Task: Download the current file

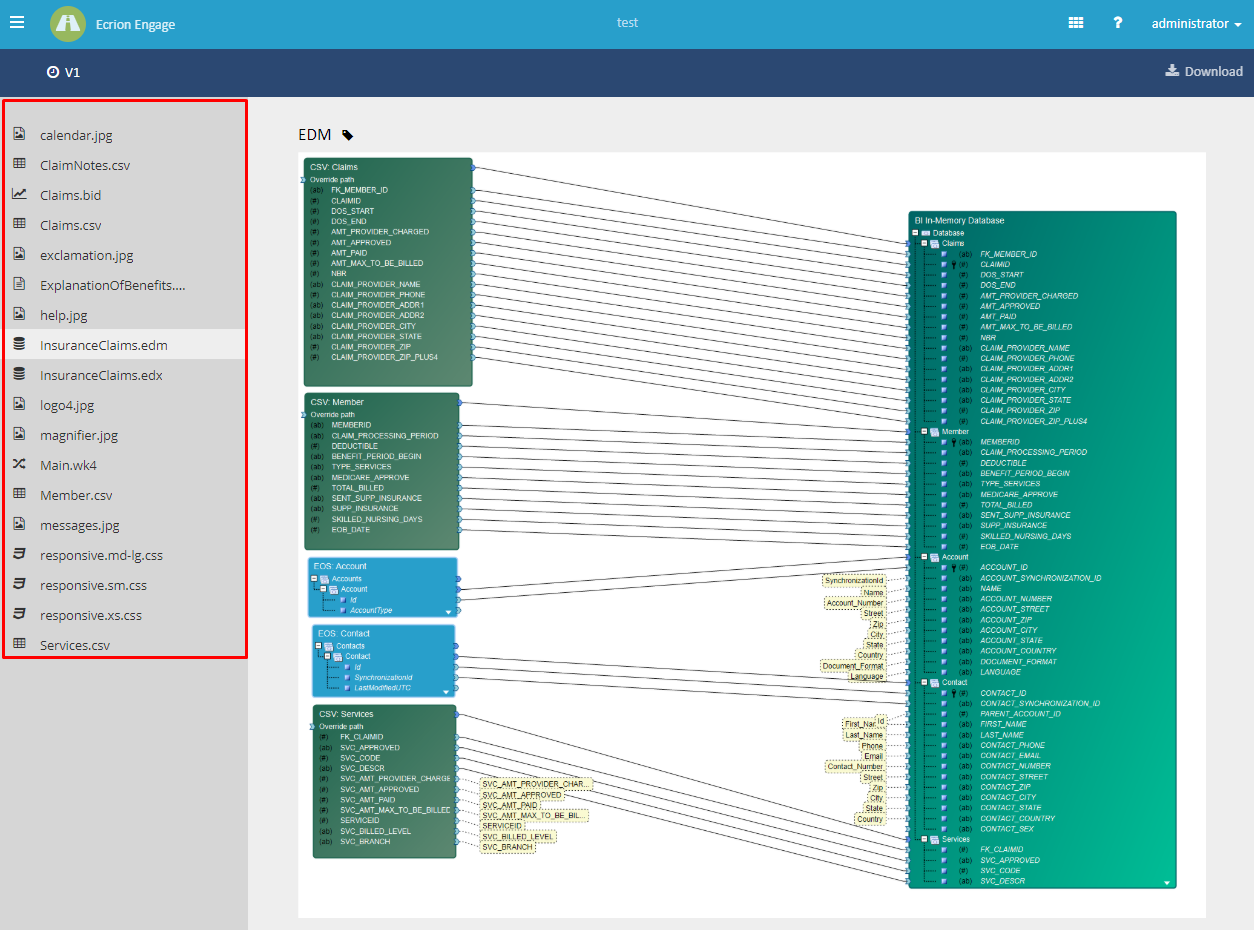Action: [1204, 72]
